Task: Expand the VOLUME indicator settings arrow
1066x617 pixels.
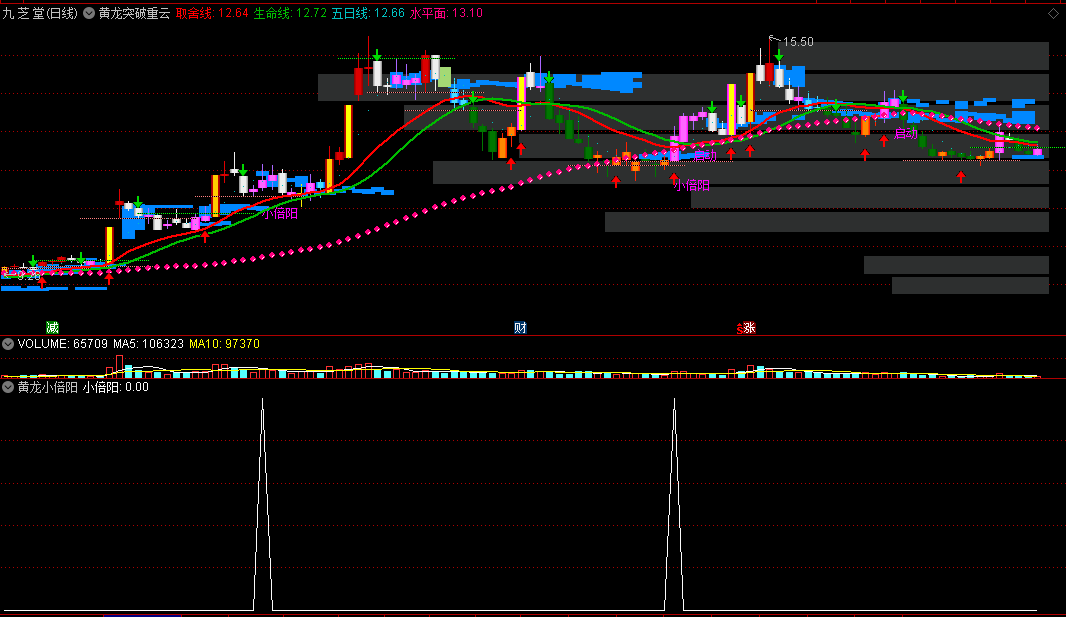Action: pyautogui.click(x=8, y=344)
